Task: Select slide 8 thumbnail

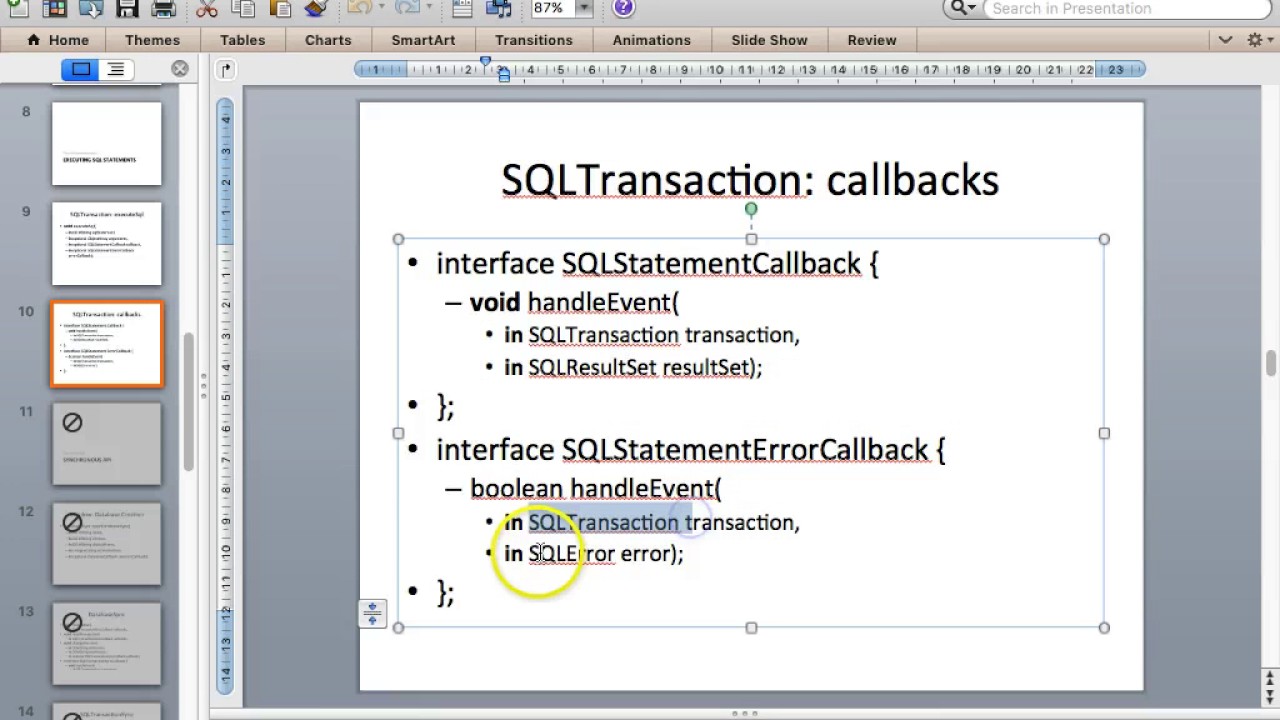Action: [x=107, y=143]
